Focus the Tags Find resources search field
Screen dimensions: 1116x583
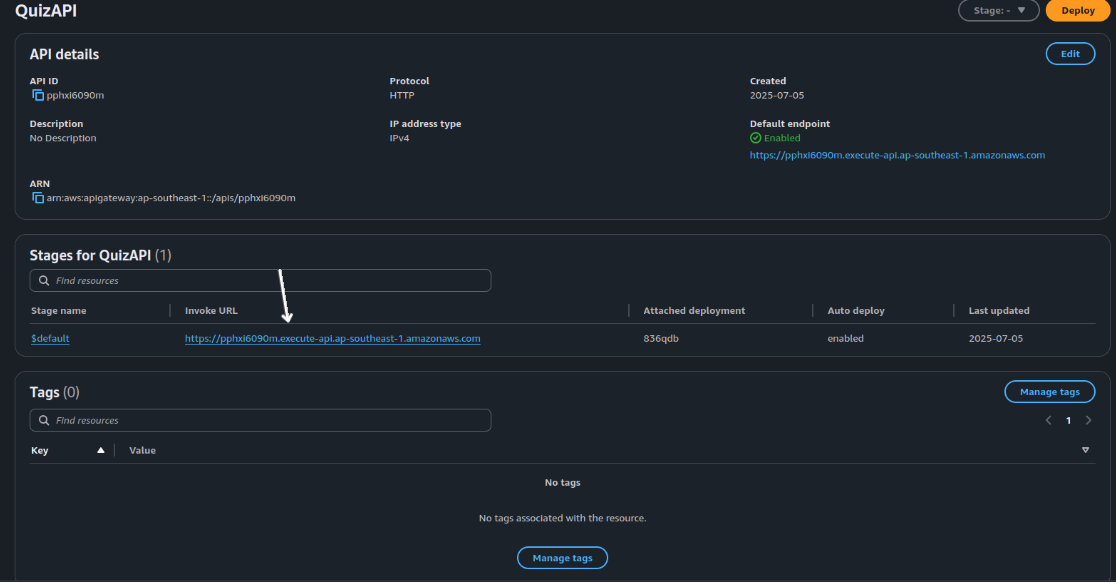click(270, 421)
